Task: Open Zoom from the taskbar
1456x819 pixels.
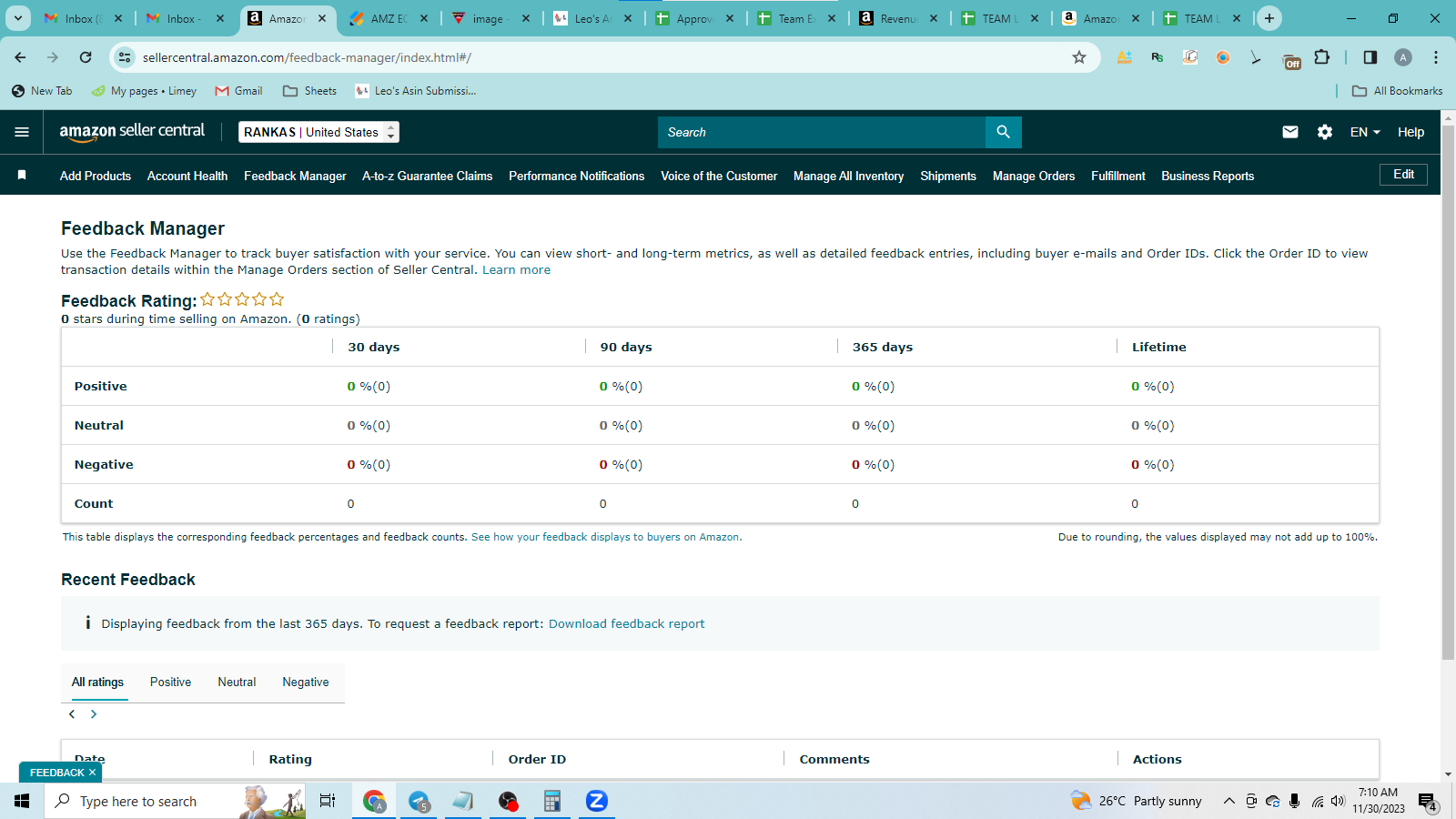Action: point(596,801)
